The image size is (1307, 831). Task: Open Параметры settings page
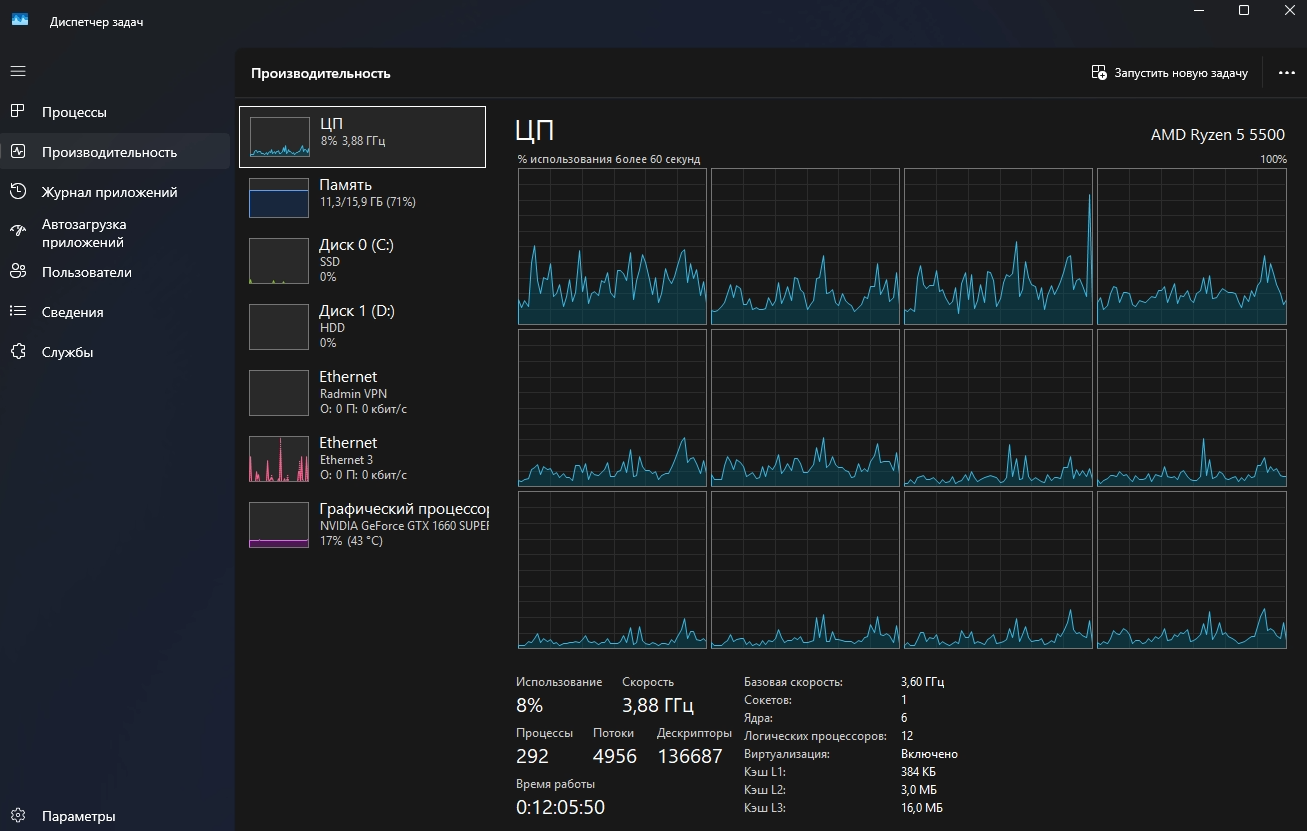(115, 816)
